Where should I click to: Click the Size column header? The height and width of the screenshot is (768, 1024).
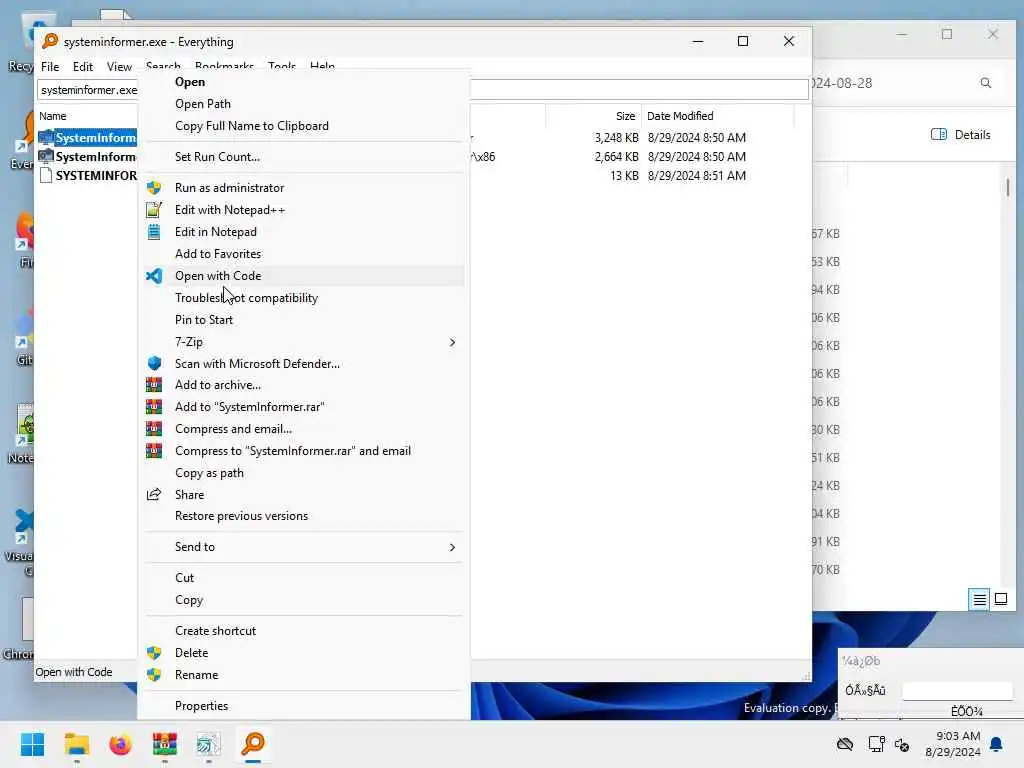click(x=625, y=116)
